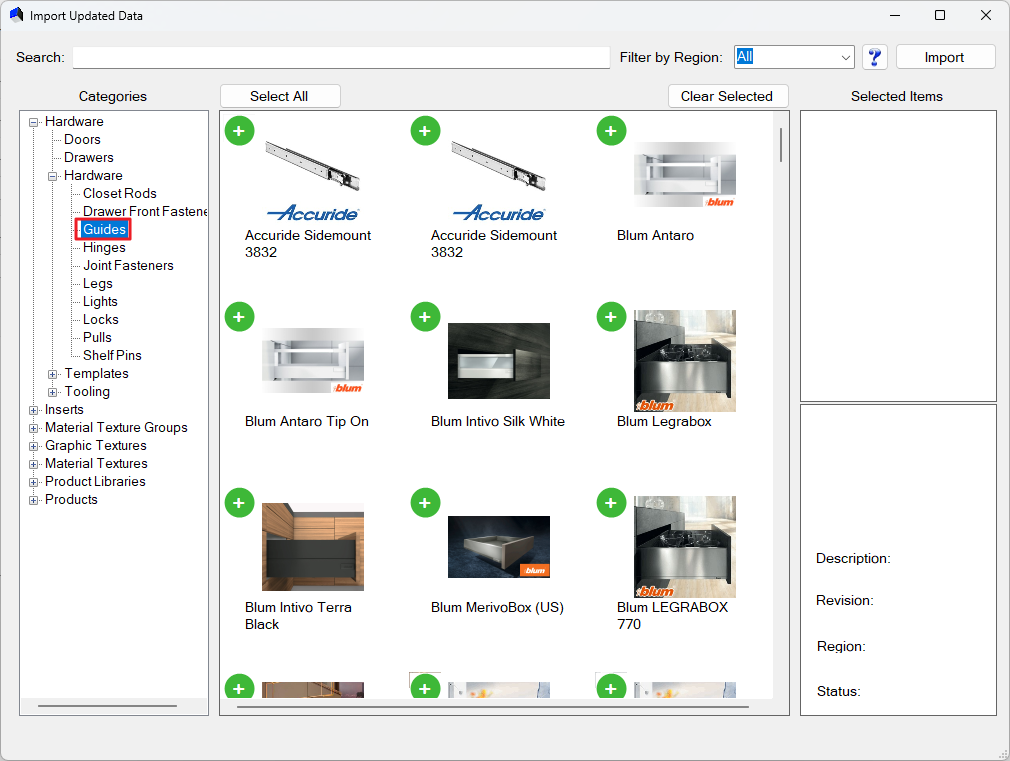Click the Import Updated Data app icon
The image size is (1010, 761).
click(x=17, y=15)
